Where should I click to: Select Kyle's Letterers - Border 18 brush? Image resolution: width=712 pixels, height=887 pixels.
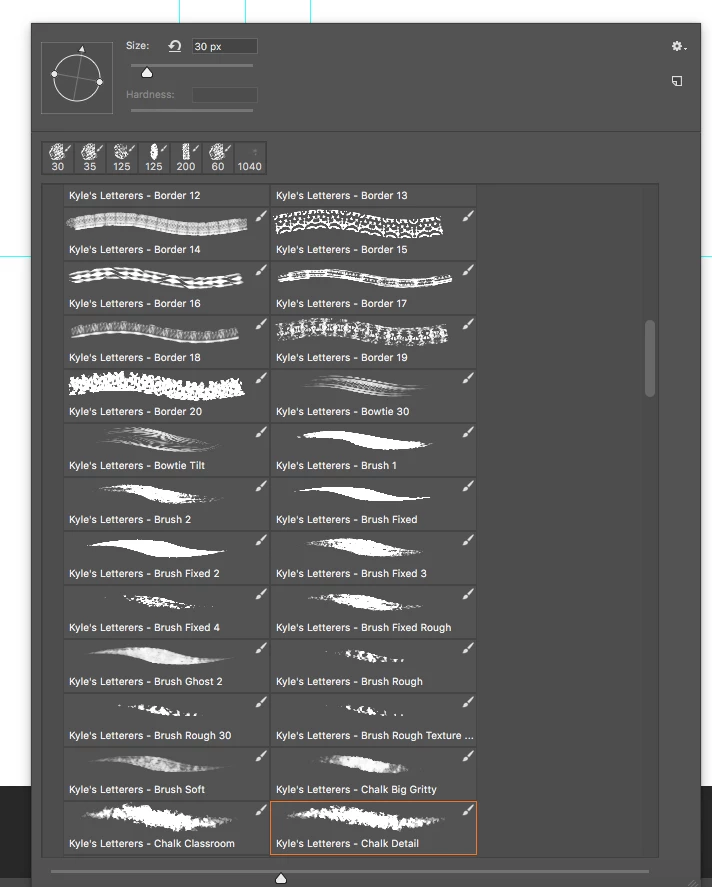(166, 342)
